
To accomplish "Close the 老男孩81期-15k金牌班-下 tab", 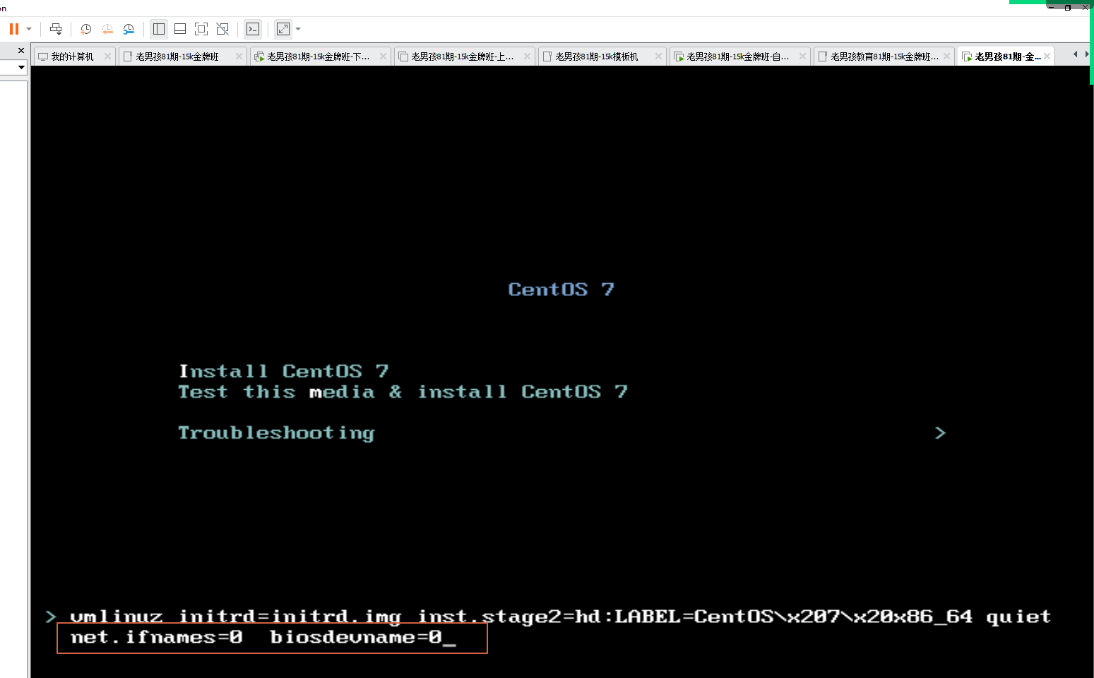I will click(383, 56).
